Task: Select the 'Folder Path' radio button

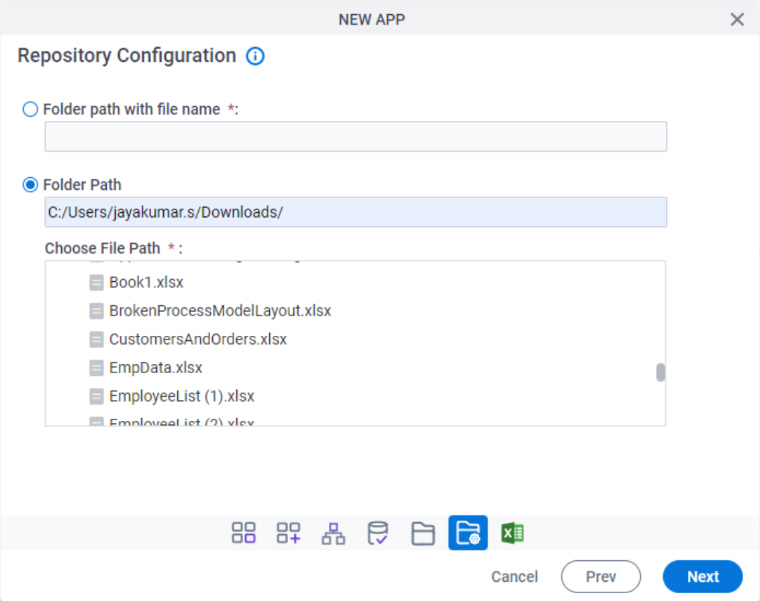Action: (31, 184)
